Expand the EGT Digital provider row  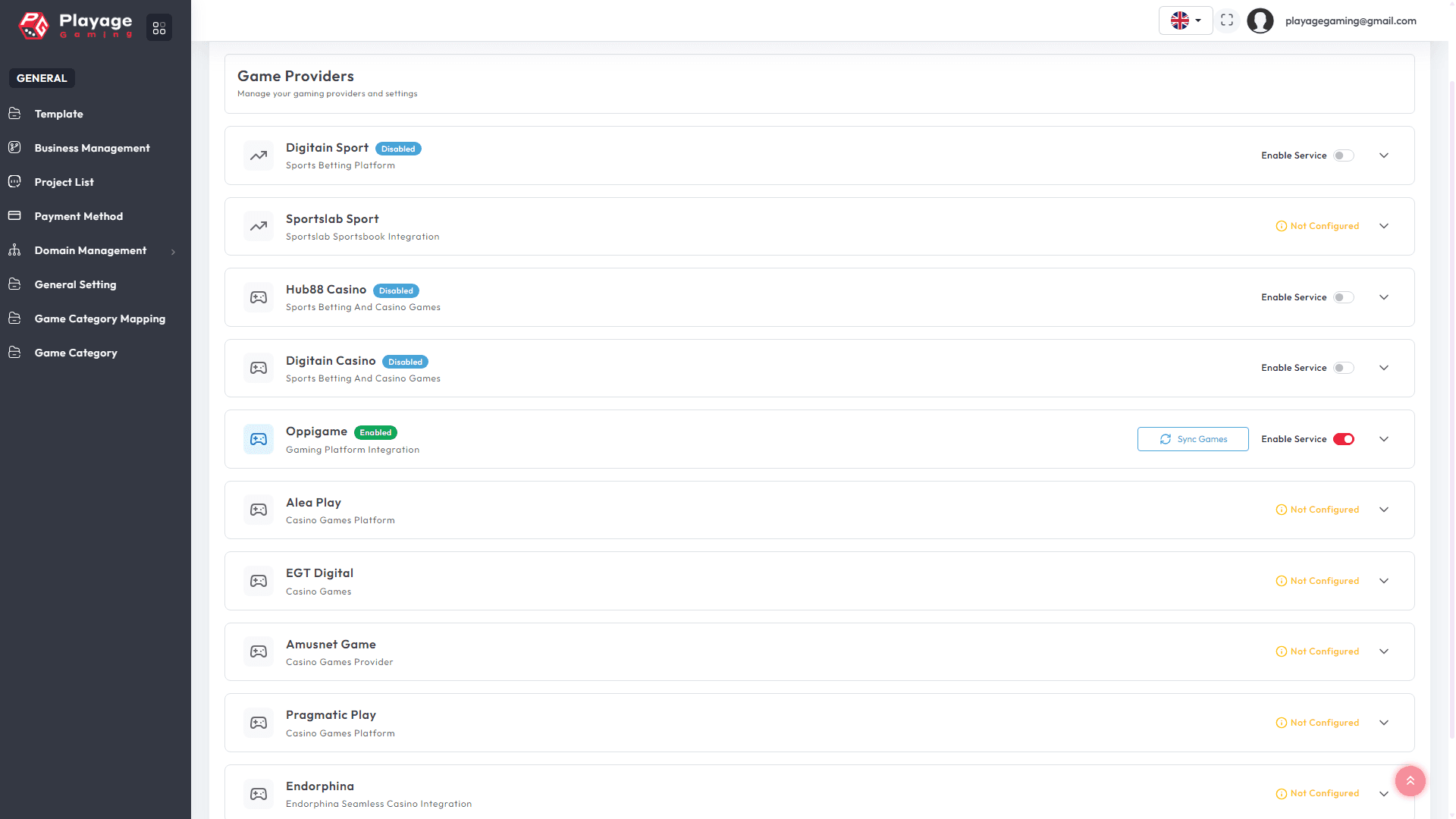(x=1384, y=581)
